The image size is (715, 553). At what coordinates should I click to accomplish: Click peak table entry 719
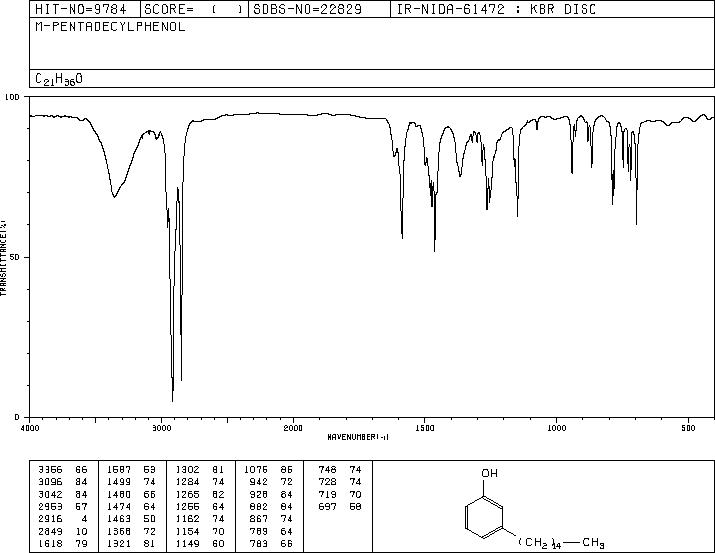coord(327,494)
